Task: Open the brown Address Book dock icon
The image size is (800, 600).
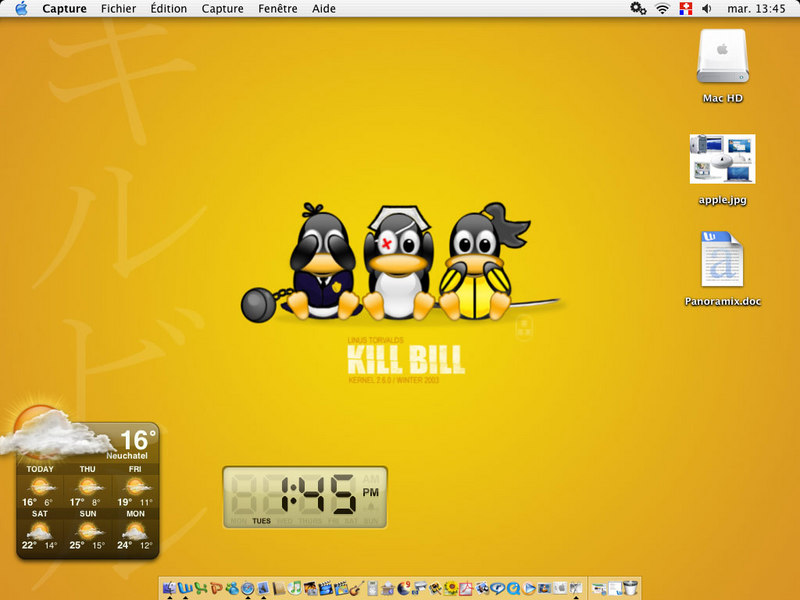Action: click(279, 588)
